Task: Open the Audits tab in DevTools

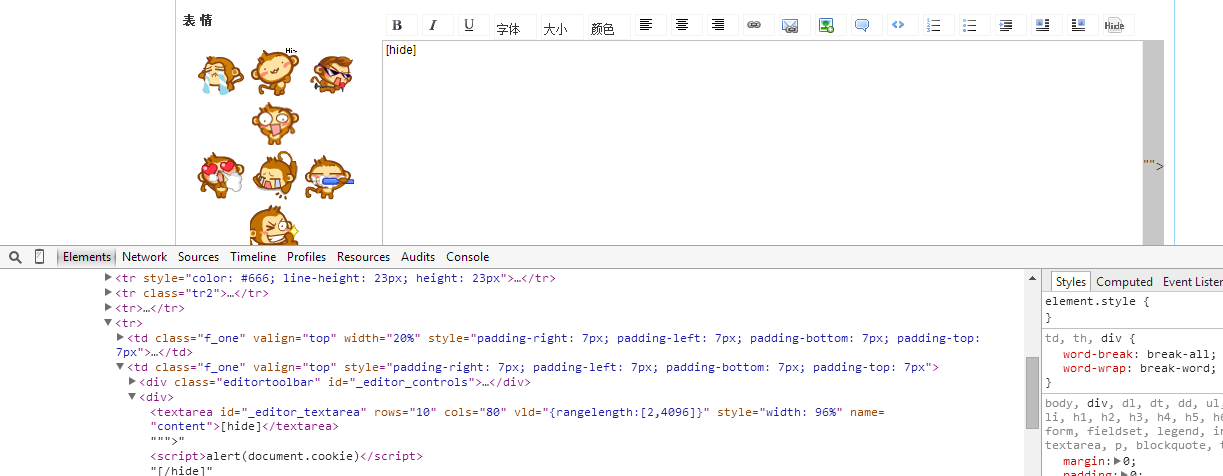Action: pyautogui.click(x=418, y=257)
